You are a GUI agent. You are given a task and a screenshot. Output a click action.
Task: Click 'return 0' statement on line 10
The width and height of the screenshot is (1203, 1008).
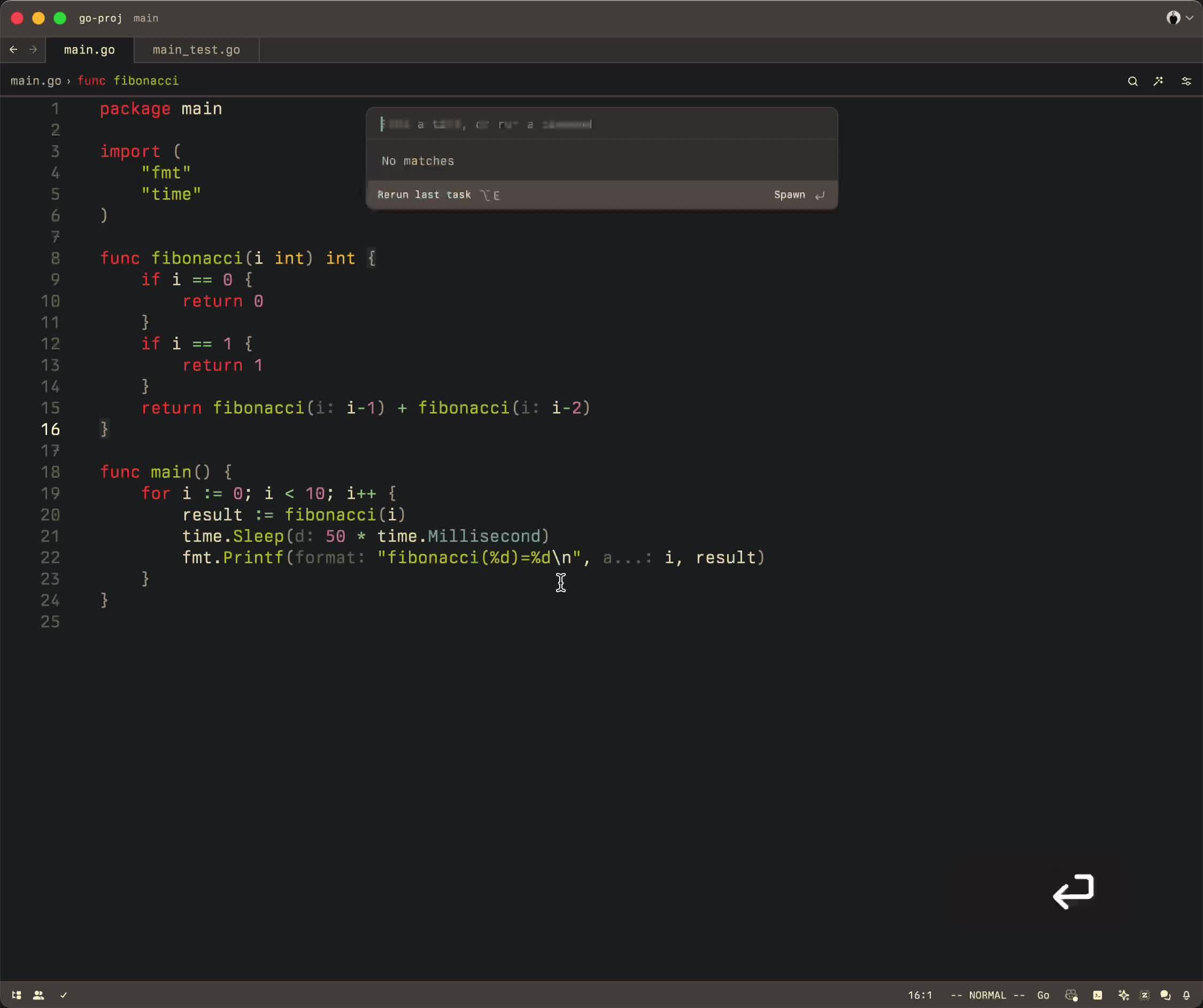(223, 301)
